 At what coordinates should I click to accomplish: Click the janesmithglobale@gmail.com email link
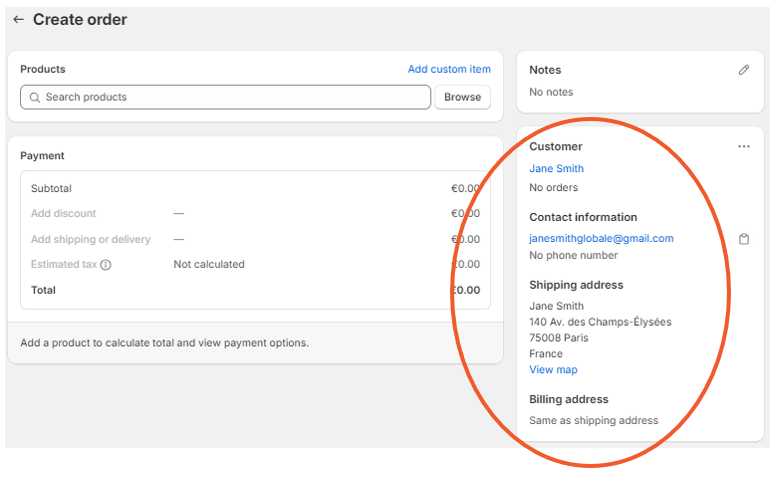tap(601, 239)
